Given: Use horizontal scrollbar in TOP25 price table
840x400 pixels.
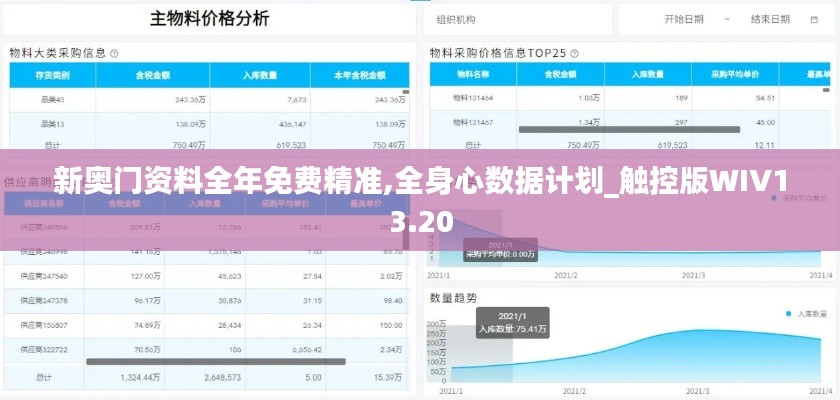Looking at the screenshot, I should point(629,130).
